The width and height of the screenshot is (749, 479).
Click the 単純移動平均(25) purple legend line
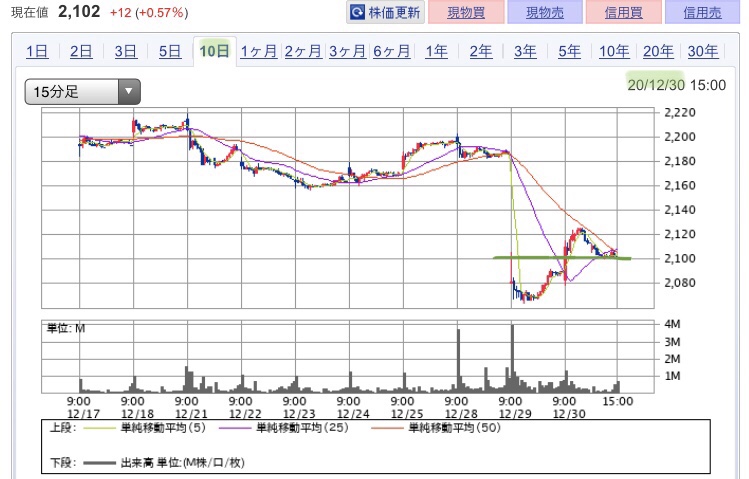tap(235, 428)
